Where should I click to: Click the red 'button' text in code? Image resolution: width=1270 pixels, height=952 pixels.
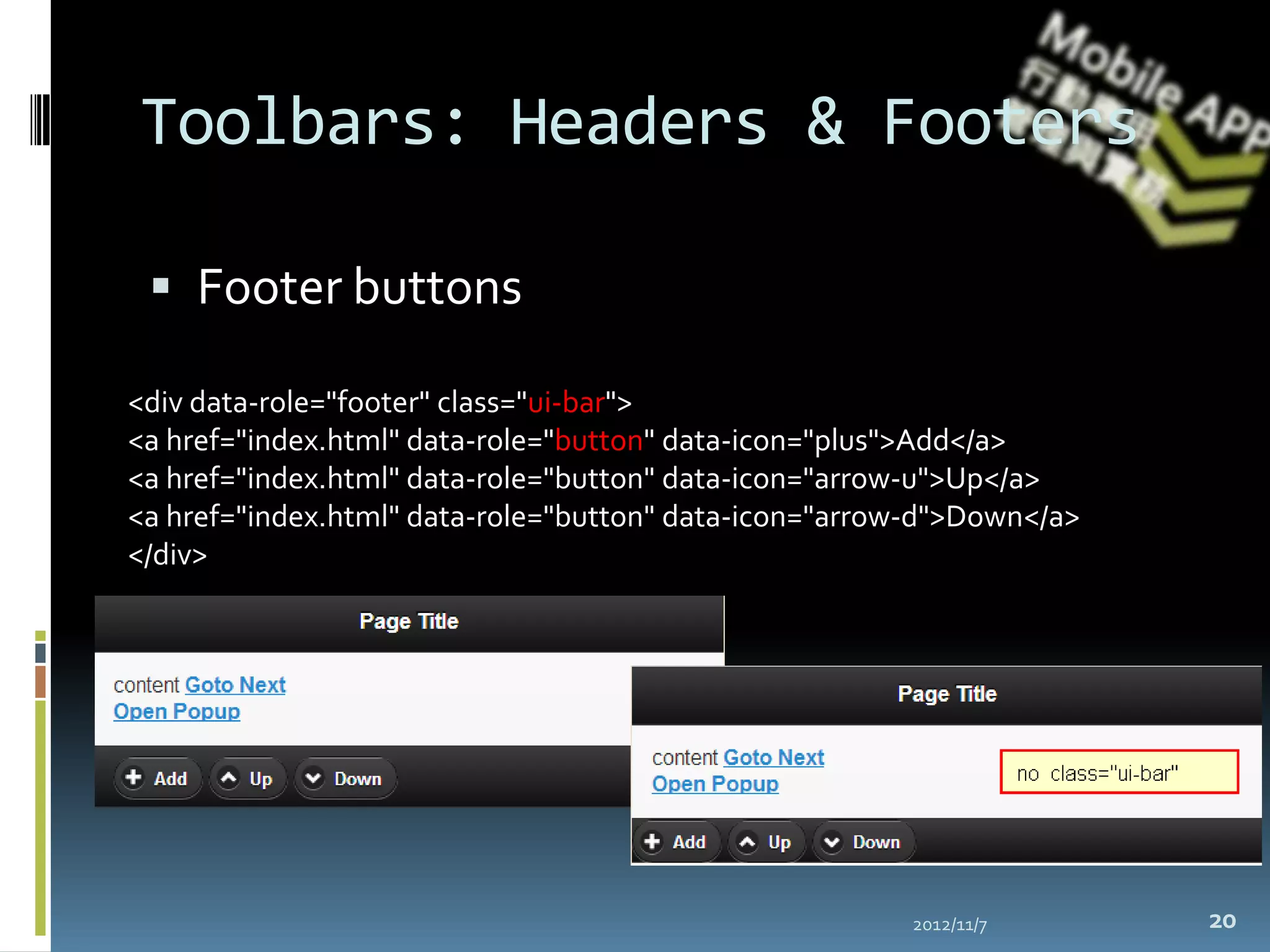(599, 441)
